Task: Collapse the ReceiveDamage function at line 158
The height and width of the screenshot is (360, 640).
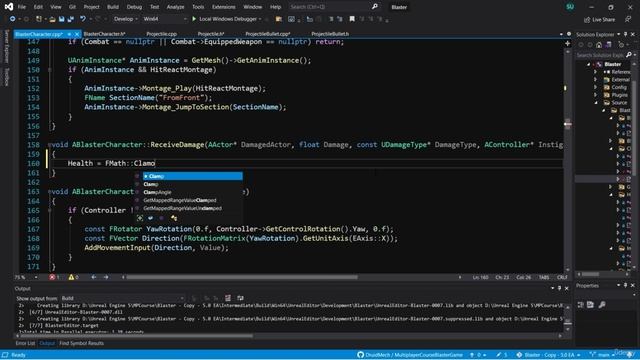Action: click(x=50, y=145)
